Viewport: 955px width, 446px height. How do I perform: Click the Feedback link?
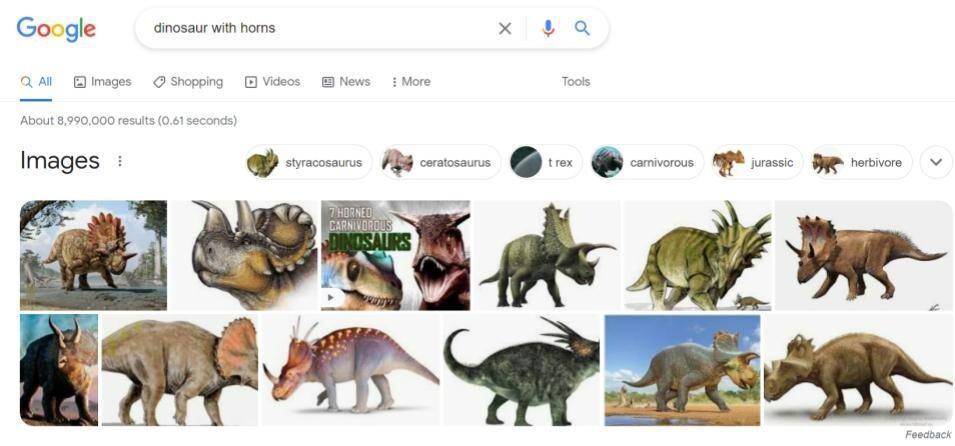pyautogui.click(x=927, y=435)
